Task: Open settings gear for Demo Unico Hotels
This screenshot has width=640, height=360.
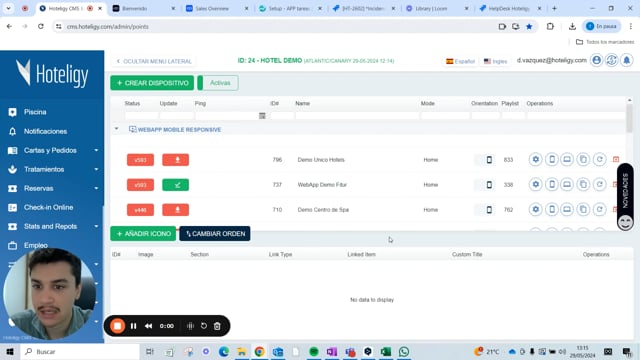Action: click(x=536, y=160)
